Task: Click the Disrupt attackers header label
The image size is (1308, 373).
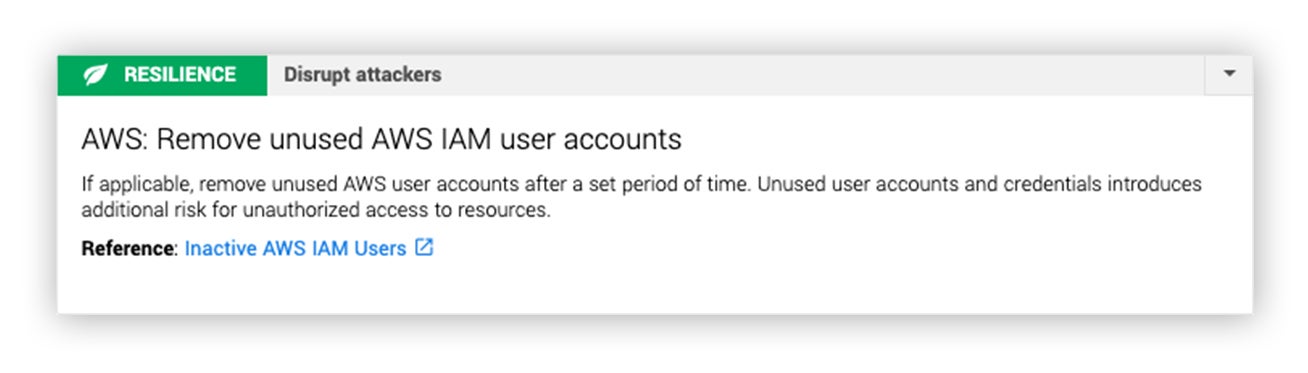Action: pyautogui.click(x=362, y=75)
